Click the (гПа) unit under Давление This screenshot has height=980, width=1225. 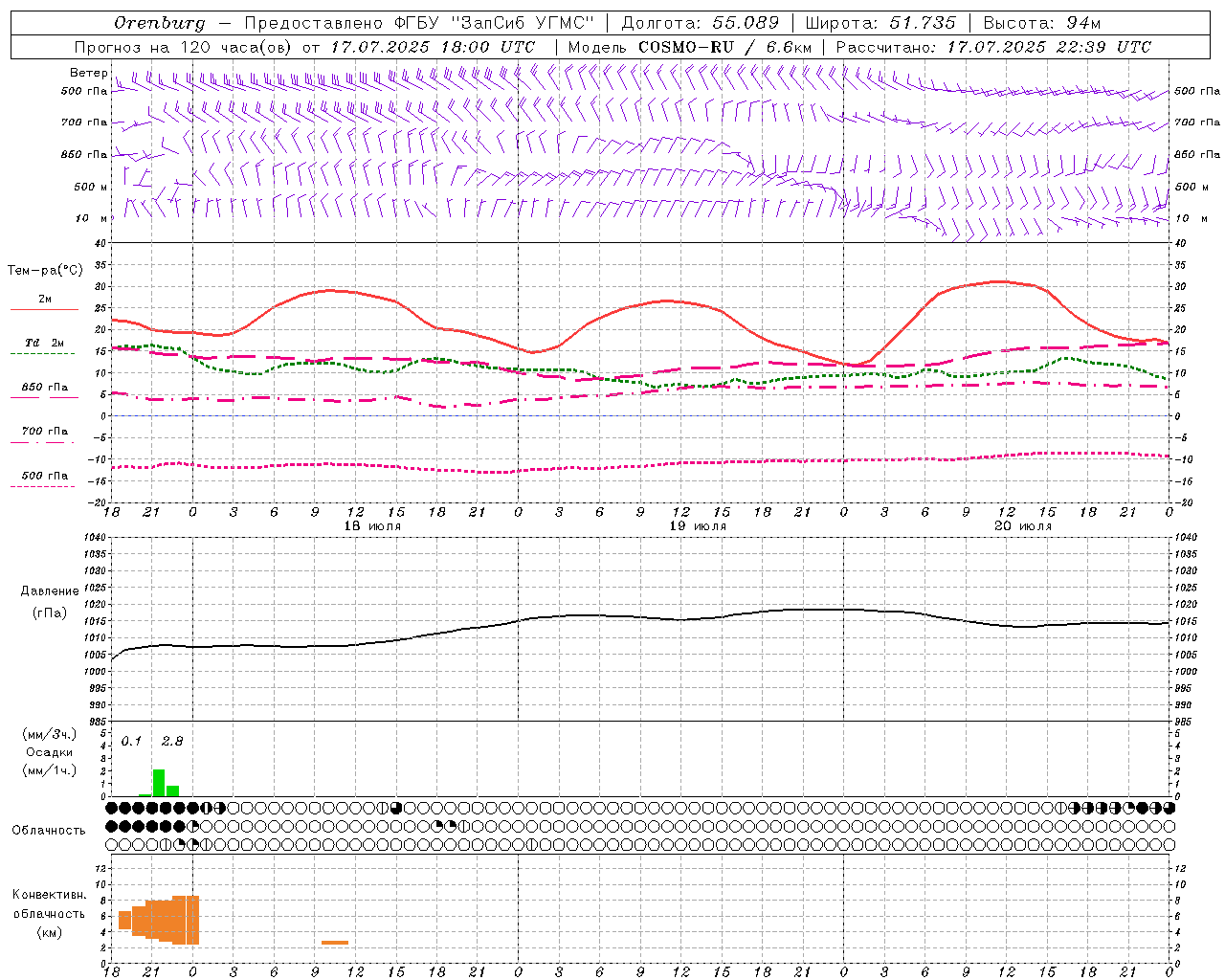[x=50, y=613]
